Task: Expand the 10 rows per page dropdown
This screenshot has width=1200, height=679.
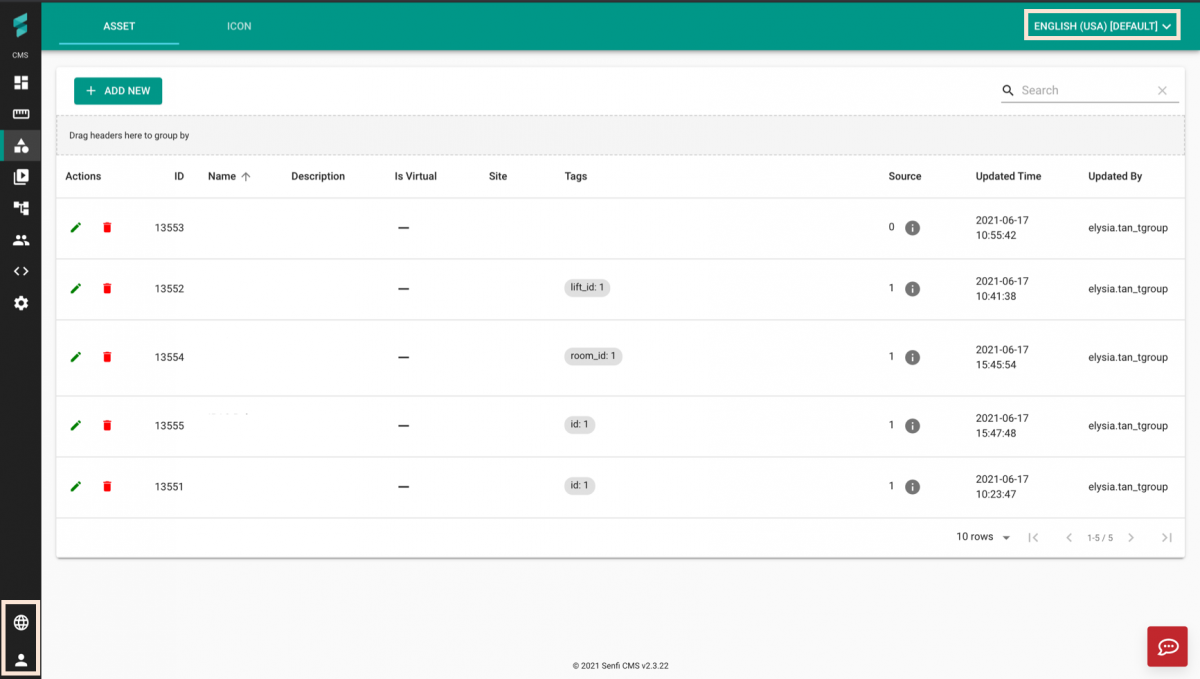Action: (x=981, y=537)
